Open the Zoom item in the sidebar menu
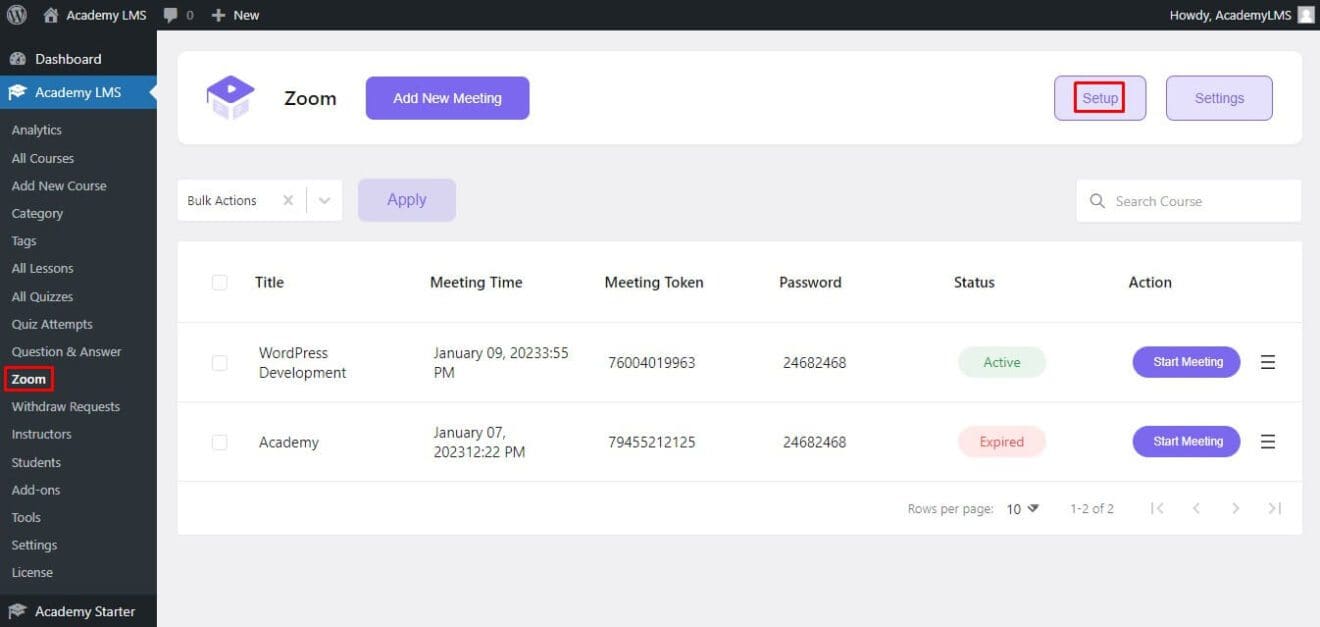The image size is (1320, 627). [28, 378]
